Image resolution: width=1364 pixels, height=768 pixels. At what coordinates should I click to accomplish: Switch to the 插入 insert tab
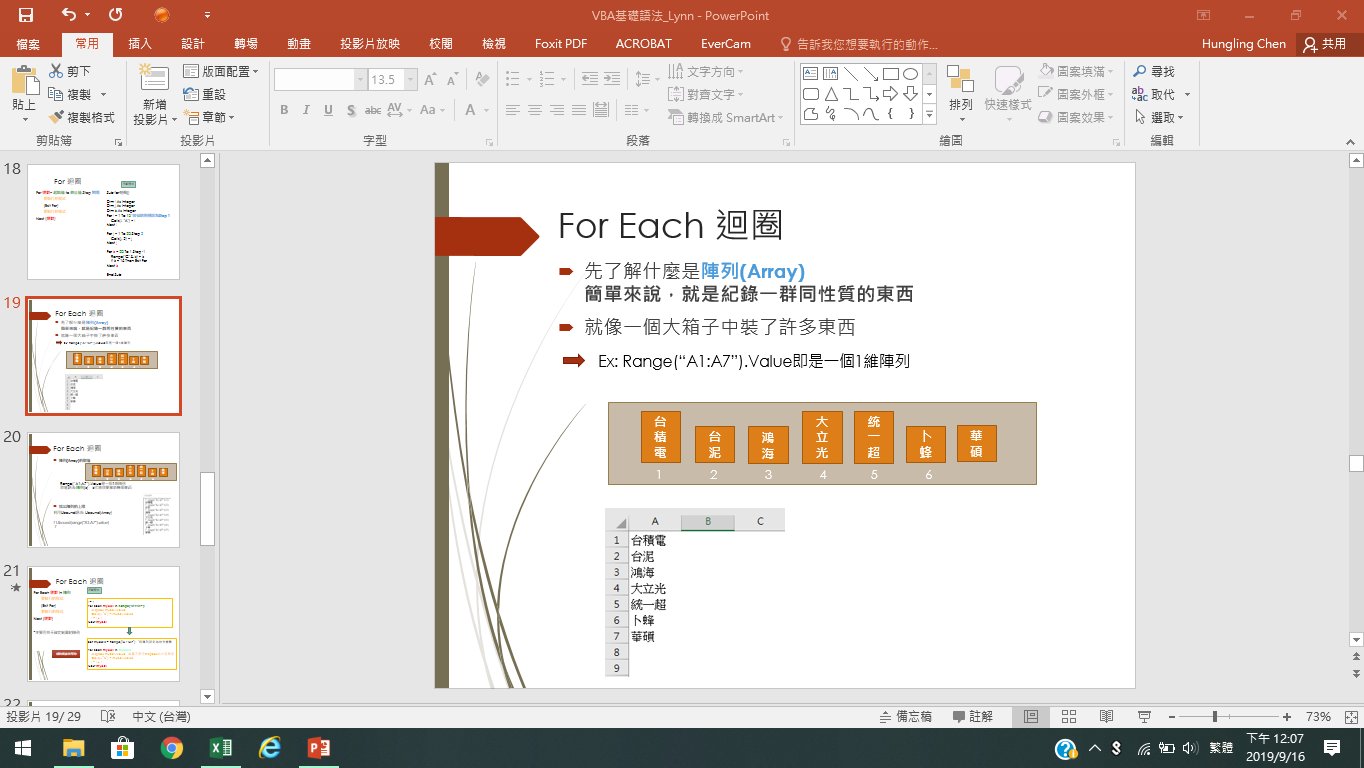coord(140,44)
